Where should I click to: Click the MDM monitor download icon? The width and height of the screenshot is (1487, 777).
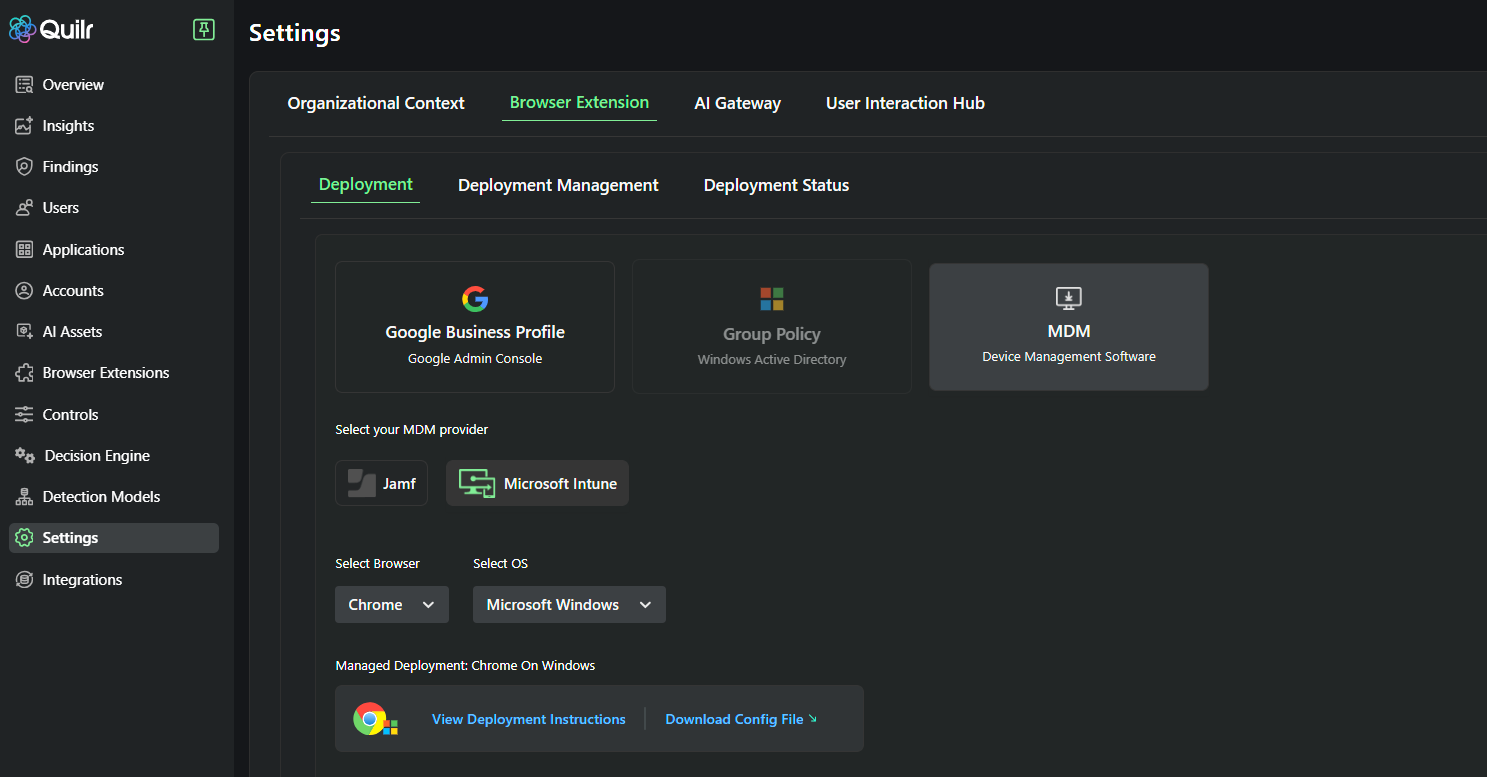1069,298
